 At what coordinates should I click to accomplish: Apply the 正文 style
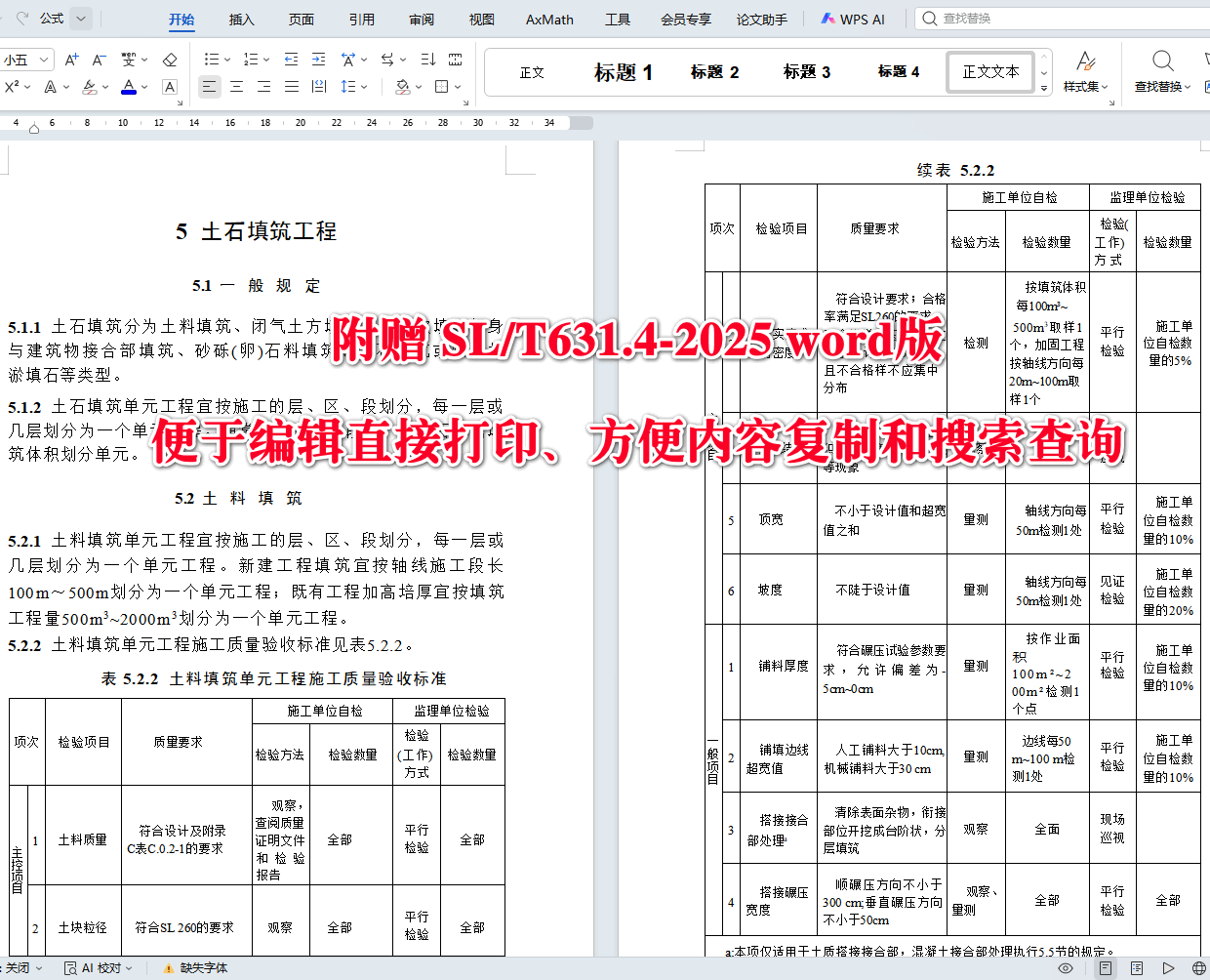coord(532,72)
